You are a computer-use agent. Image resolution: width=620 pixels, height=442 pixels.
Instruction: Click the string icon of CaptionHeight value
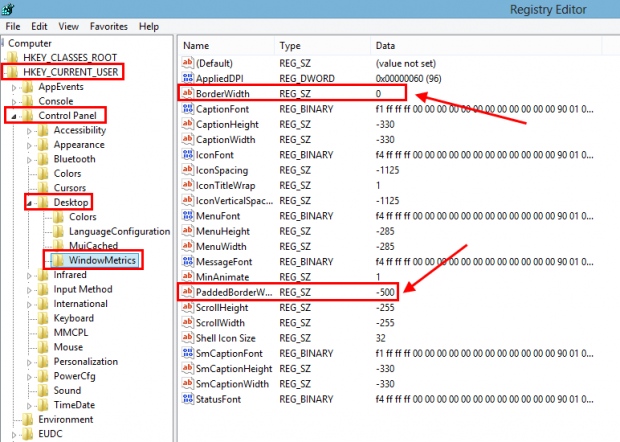[187, 124]
